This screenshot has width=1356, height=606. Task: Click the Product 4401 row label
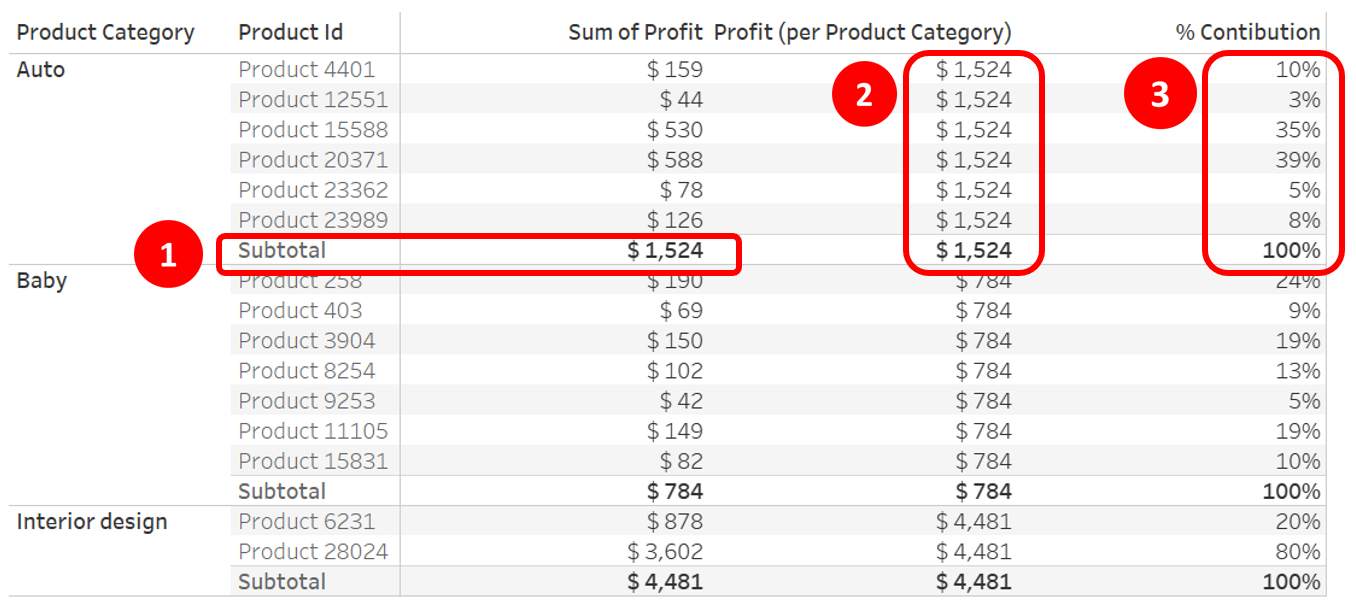tap(307, 70)
